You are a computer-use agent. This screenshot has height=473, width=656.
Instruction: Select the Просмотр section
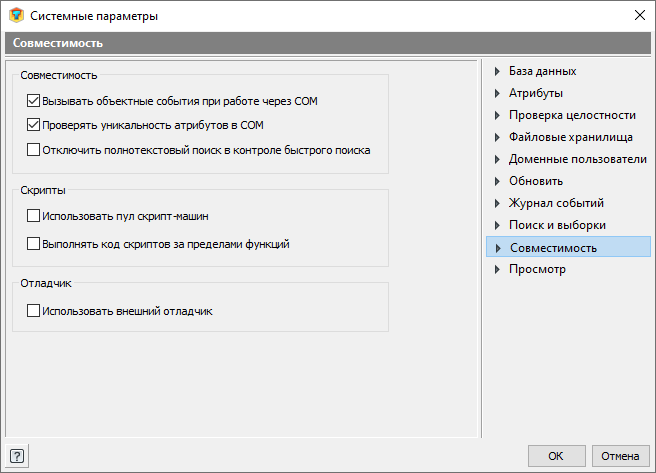click(537, 269)
